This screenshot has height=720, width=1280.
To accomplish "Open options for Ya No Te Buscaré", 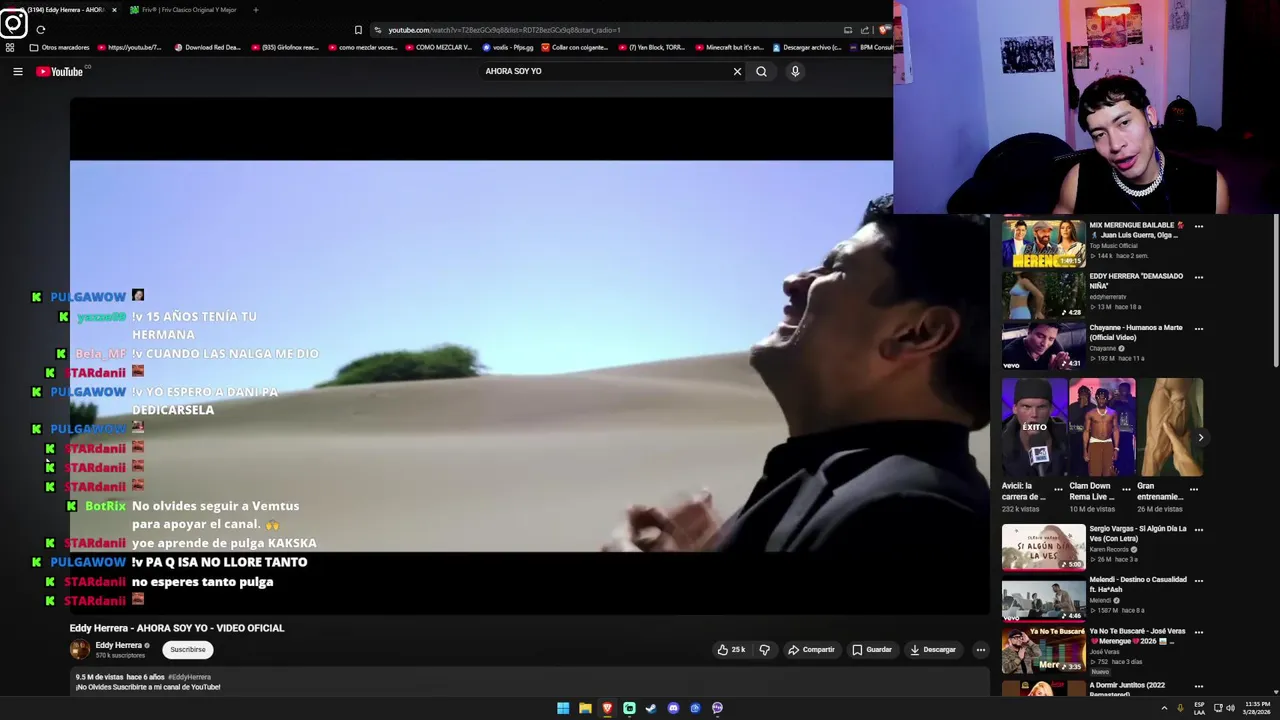I will click(1199, 632).
